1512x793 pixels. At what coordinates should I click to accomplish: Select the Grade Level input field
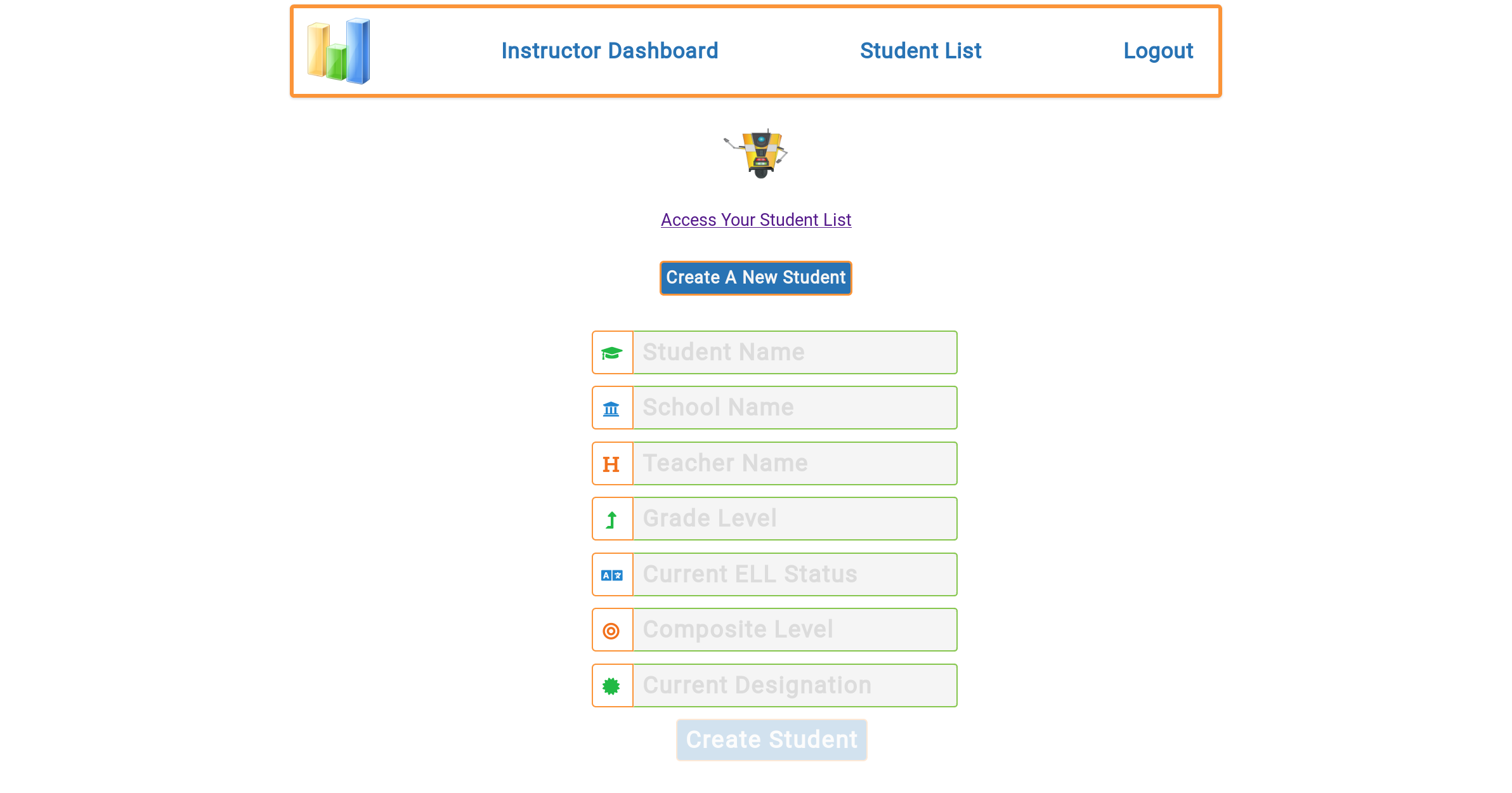click(795, 519)
